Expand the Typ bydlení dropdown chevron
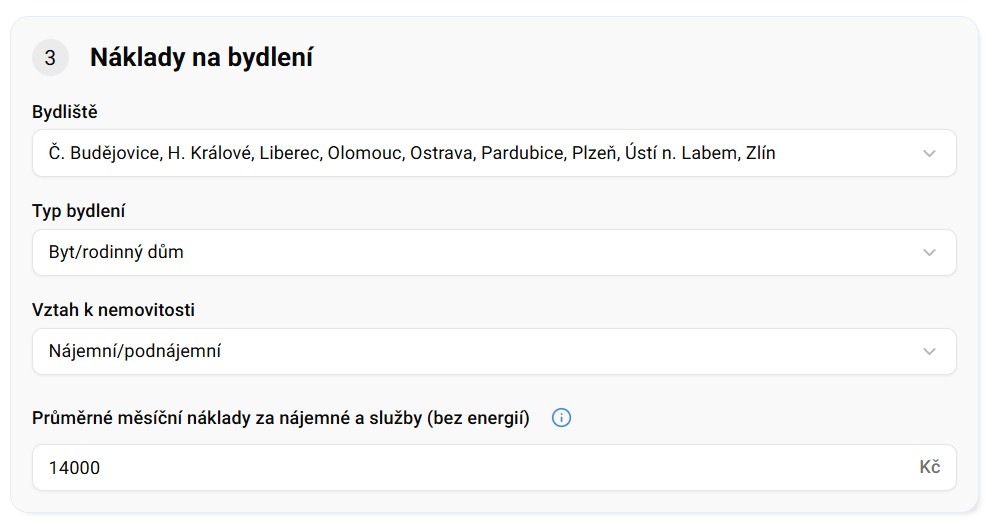The image size is (1003, 525). click(x=929, y=253)
